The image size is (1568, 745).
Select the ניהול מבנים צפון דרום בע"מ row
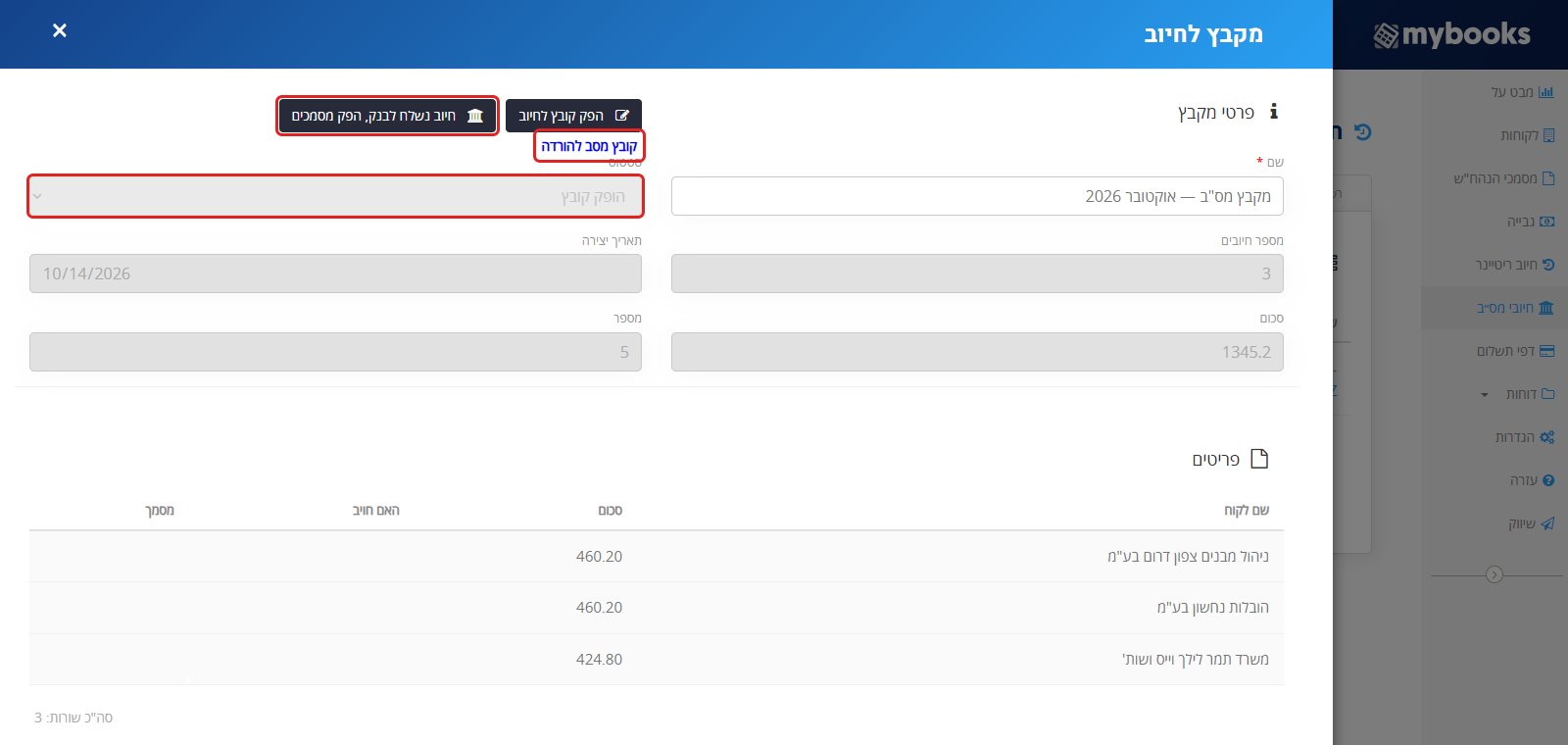(657, 557)
